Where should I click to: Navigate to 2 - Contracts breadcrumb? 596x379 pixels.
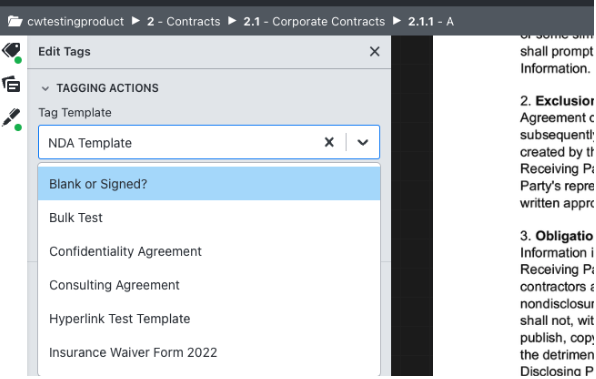point(184,21)
